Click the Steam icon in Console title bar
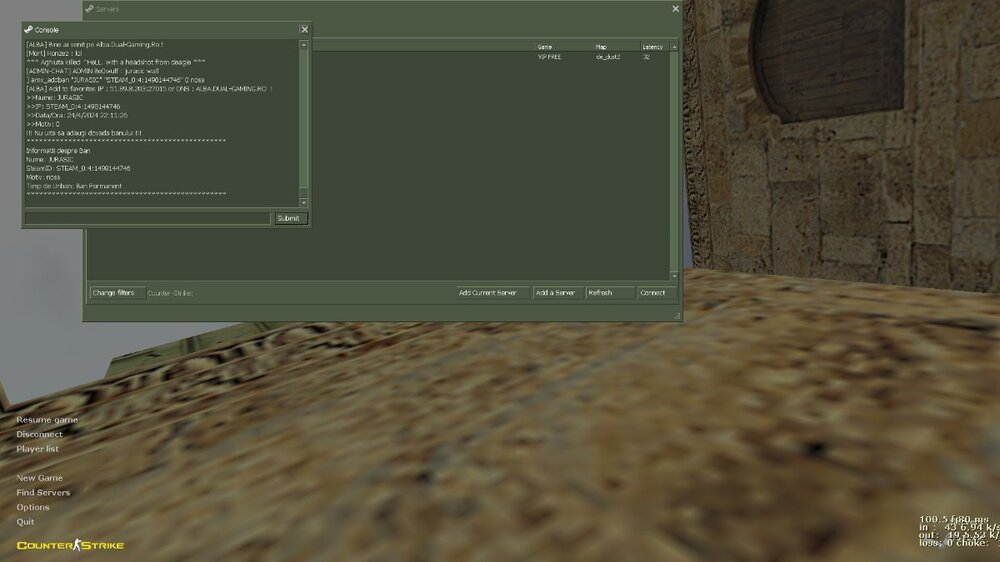This screenshot has width=1000, height=562. click(29, 30)
